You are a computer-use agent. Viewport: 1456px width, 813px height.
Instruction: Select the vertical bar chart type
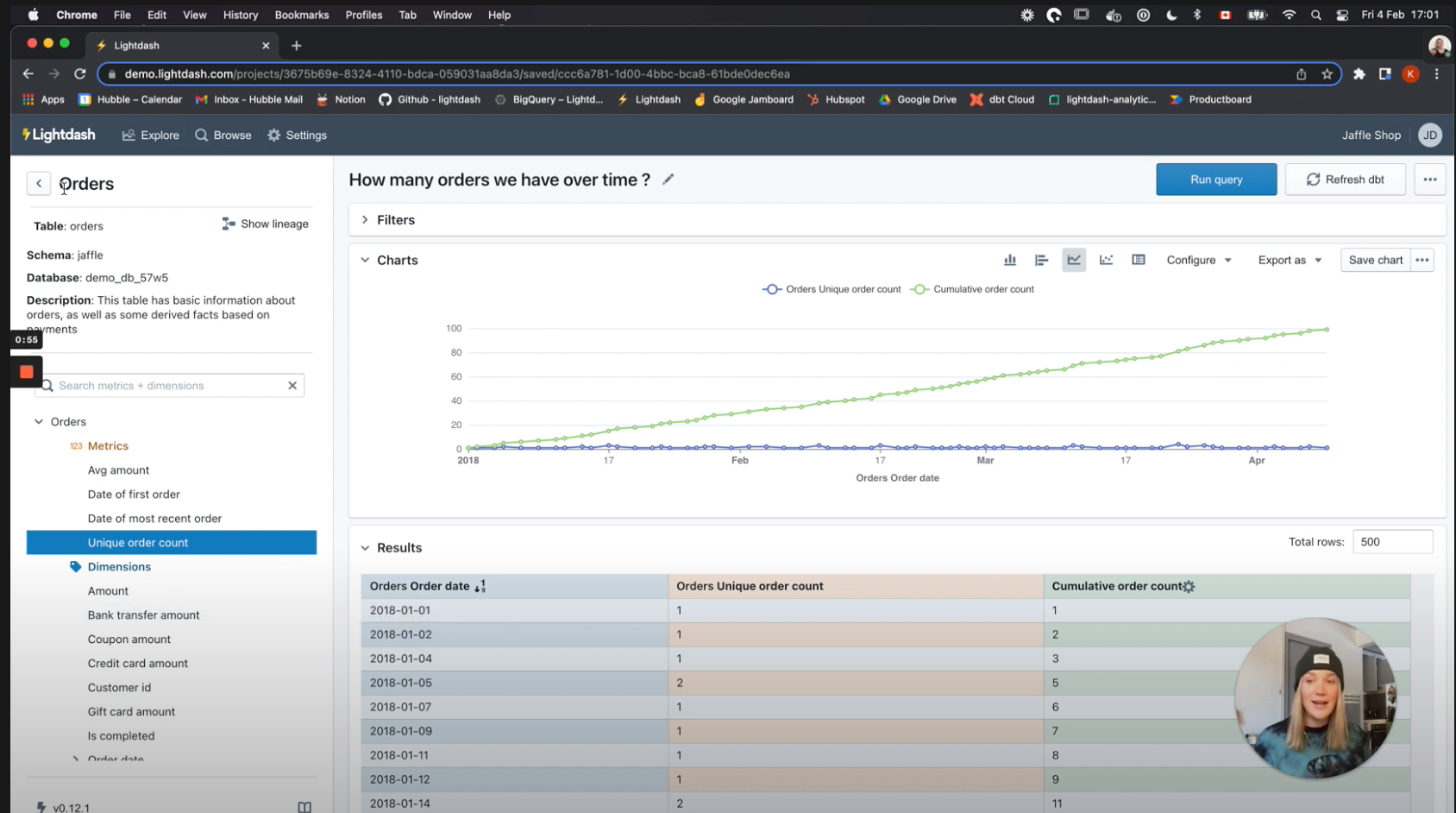click(1009, 259)
